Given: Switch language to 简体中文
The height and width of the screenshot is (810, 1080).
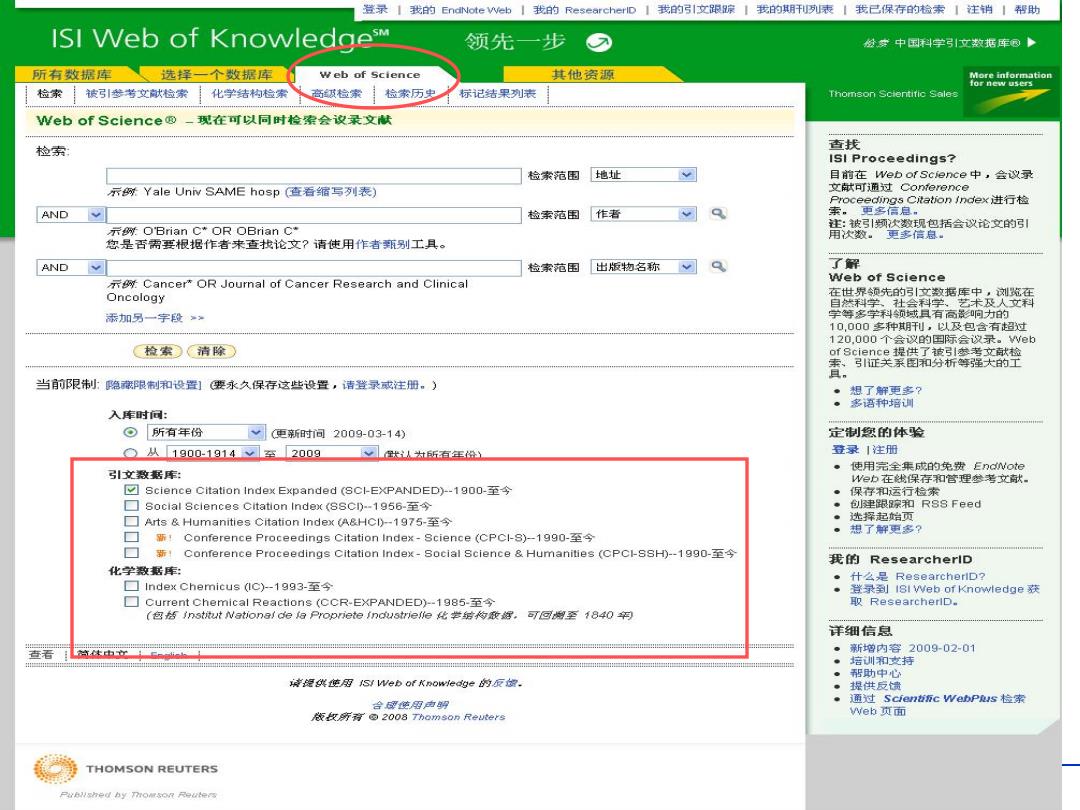Looking at the screenshot, I should pos(102,654).
